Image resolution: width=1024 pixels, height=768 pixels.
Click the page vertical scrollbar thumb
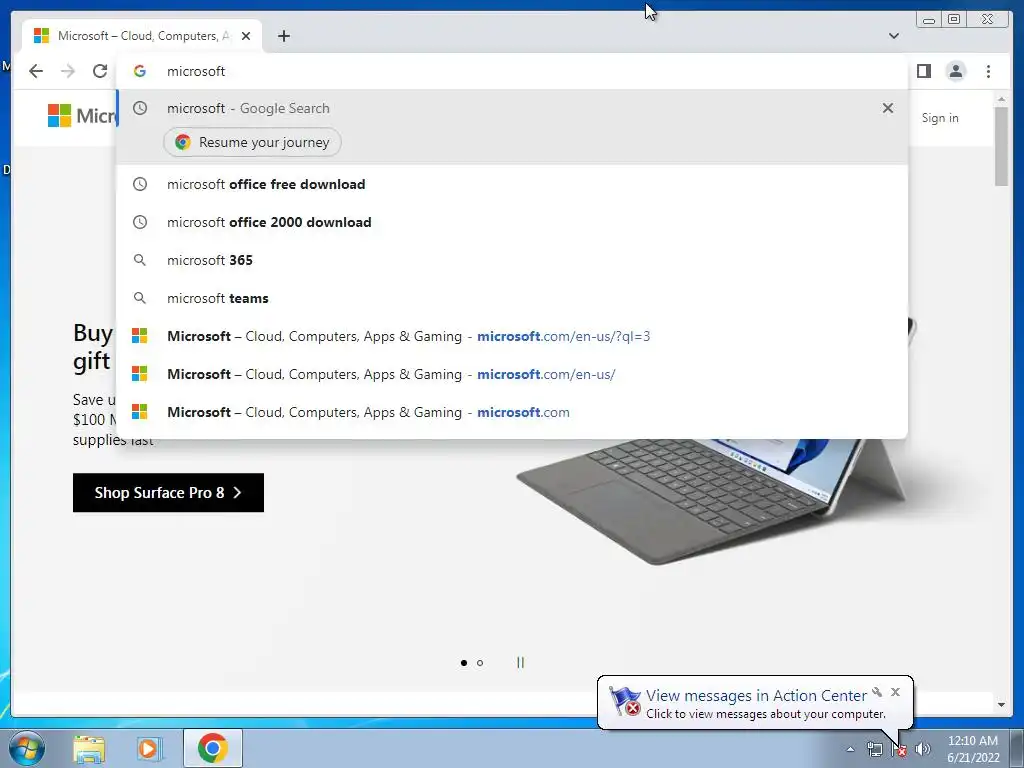click(1001, 146)
